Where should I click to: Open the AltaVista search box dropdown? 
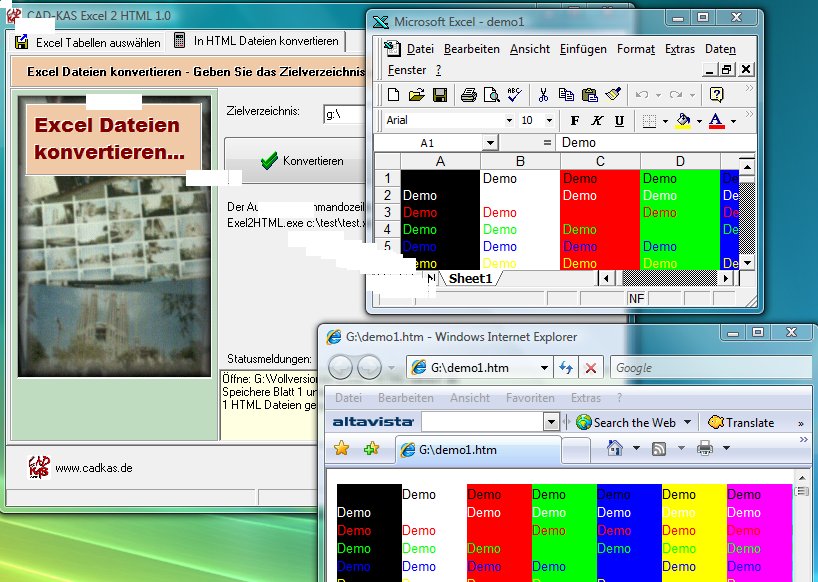coord(550,422)
